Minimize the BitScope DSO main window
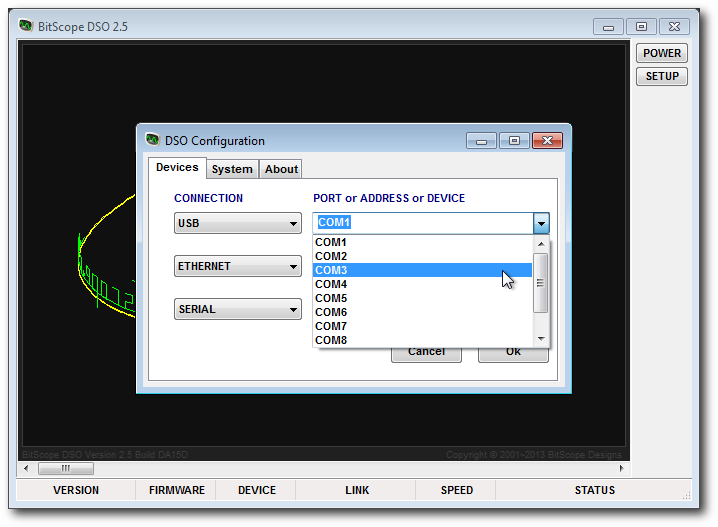Viewport: 718px width, 527px height. 608,27
